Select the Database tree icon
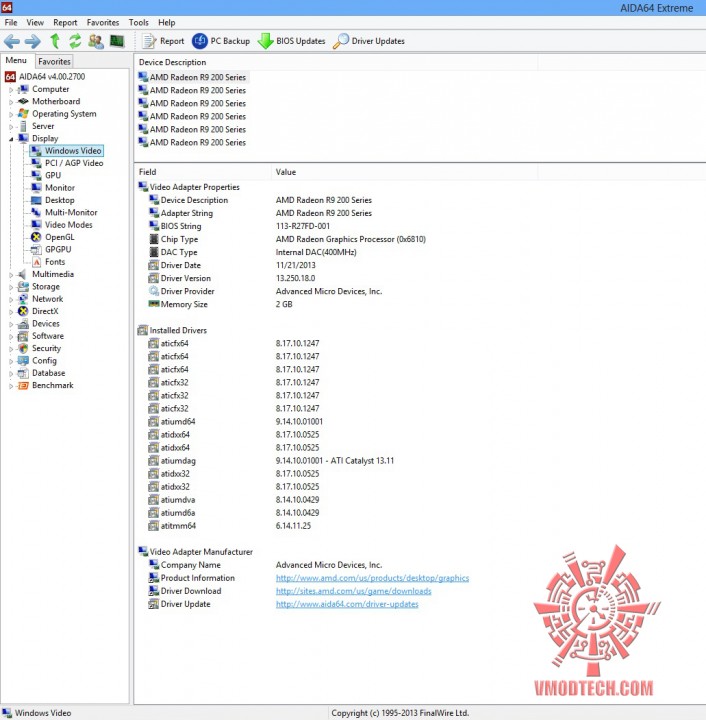Image resolution: width=706 pixels, height=720 pixels. (23, 373)
